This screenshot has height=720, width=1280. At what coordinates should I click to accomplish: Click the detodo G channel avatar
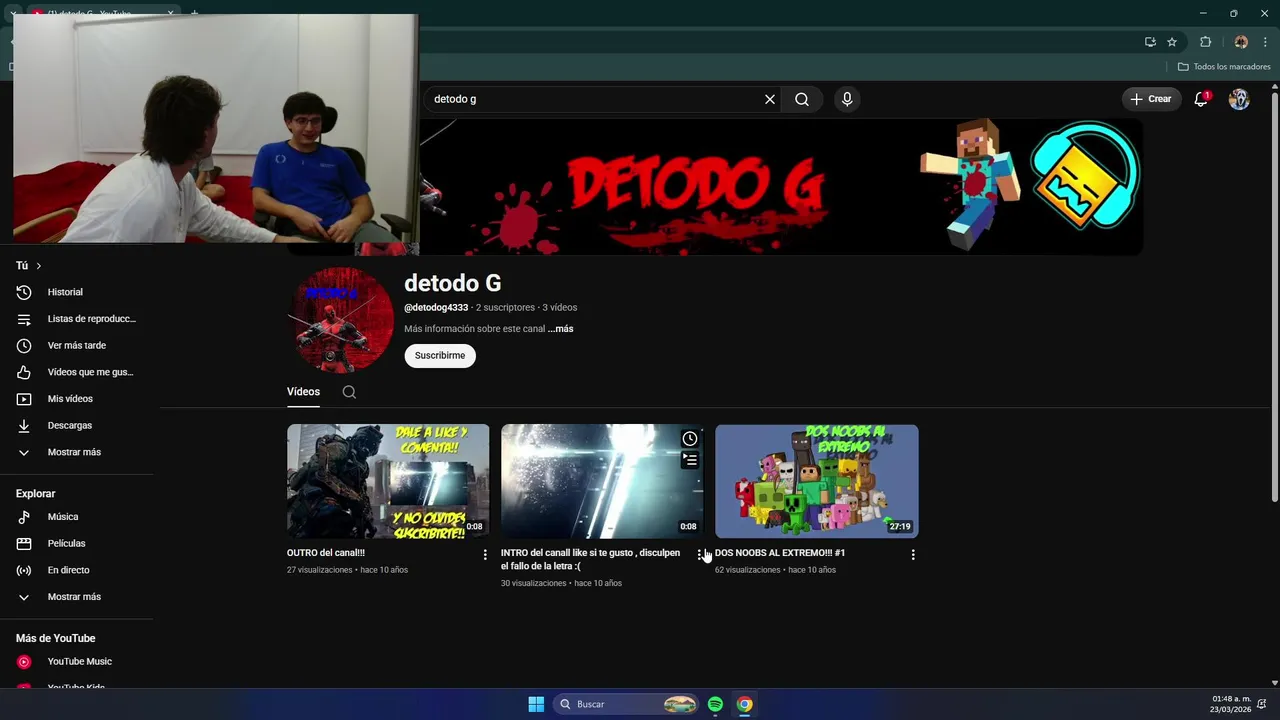click(341, 320)
